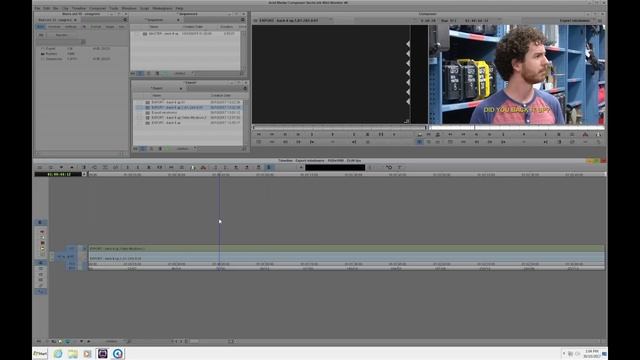Screen dimensions: 640x360
Task: Select the blue audio clip in timeline
Action: pos(346,257)
